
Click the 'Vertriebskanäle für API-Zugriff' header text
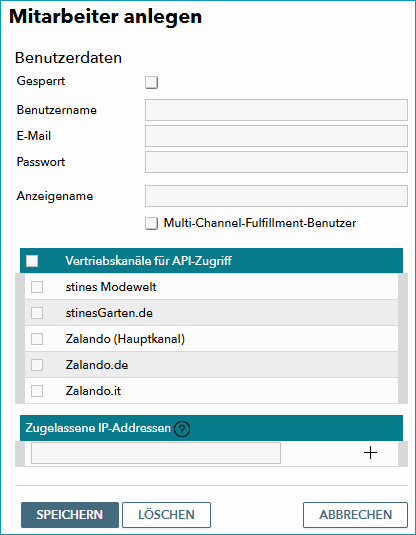148,261
